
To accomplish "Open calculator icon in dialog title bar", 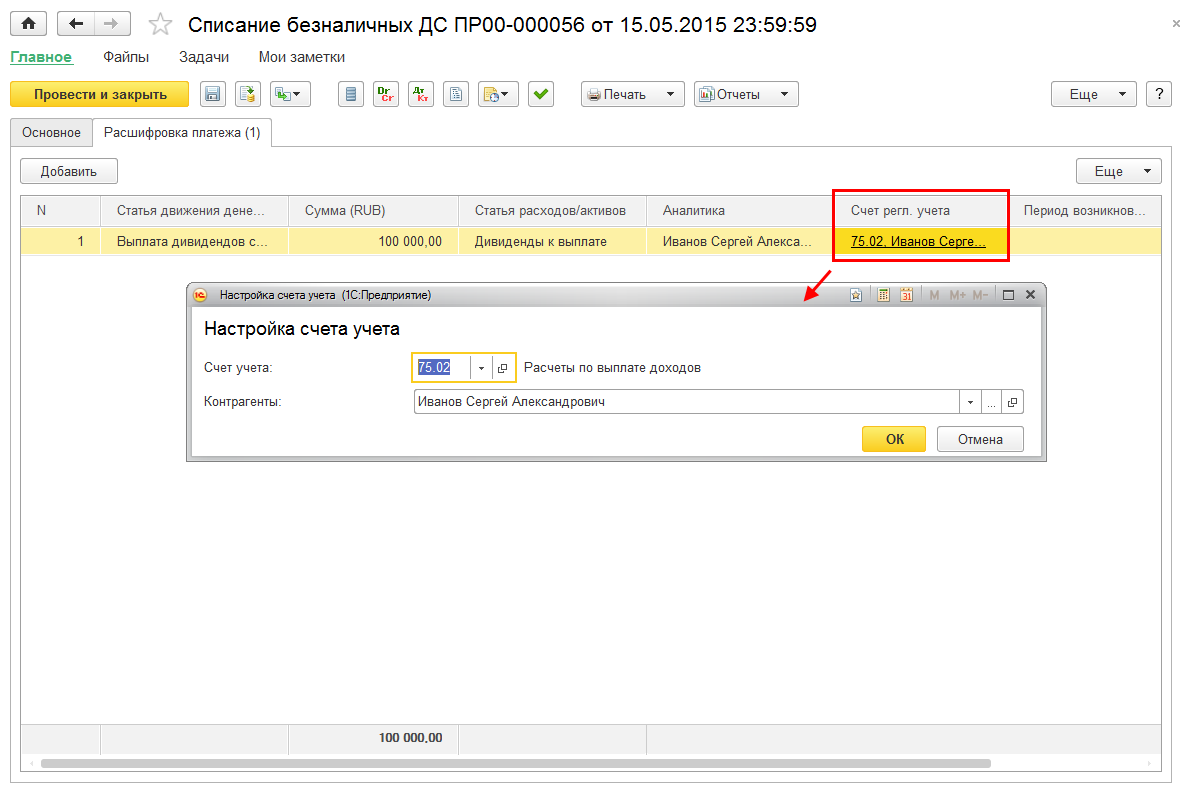I will click(x=883, y=295).
